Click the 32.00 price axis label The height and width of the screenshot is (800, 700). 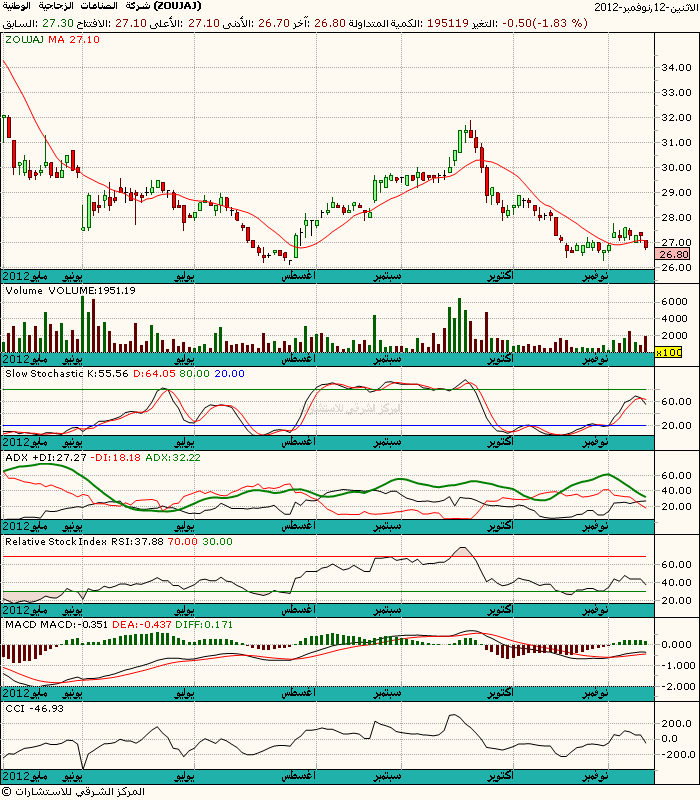click(x=676, y=117)
